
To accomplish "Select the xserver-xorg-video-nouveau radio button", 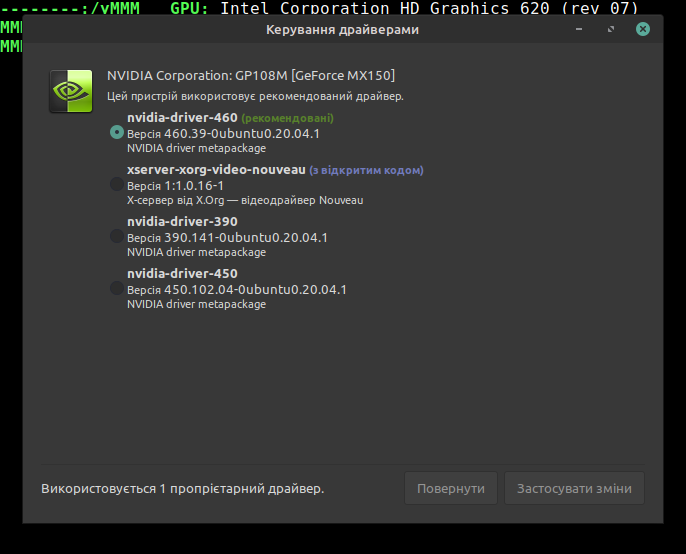I will tap(117, 184).
